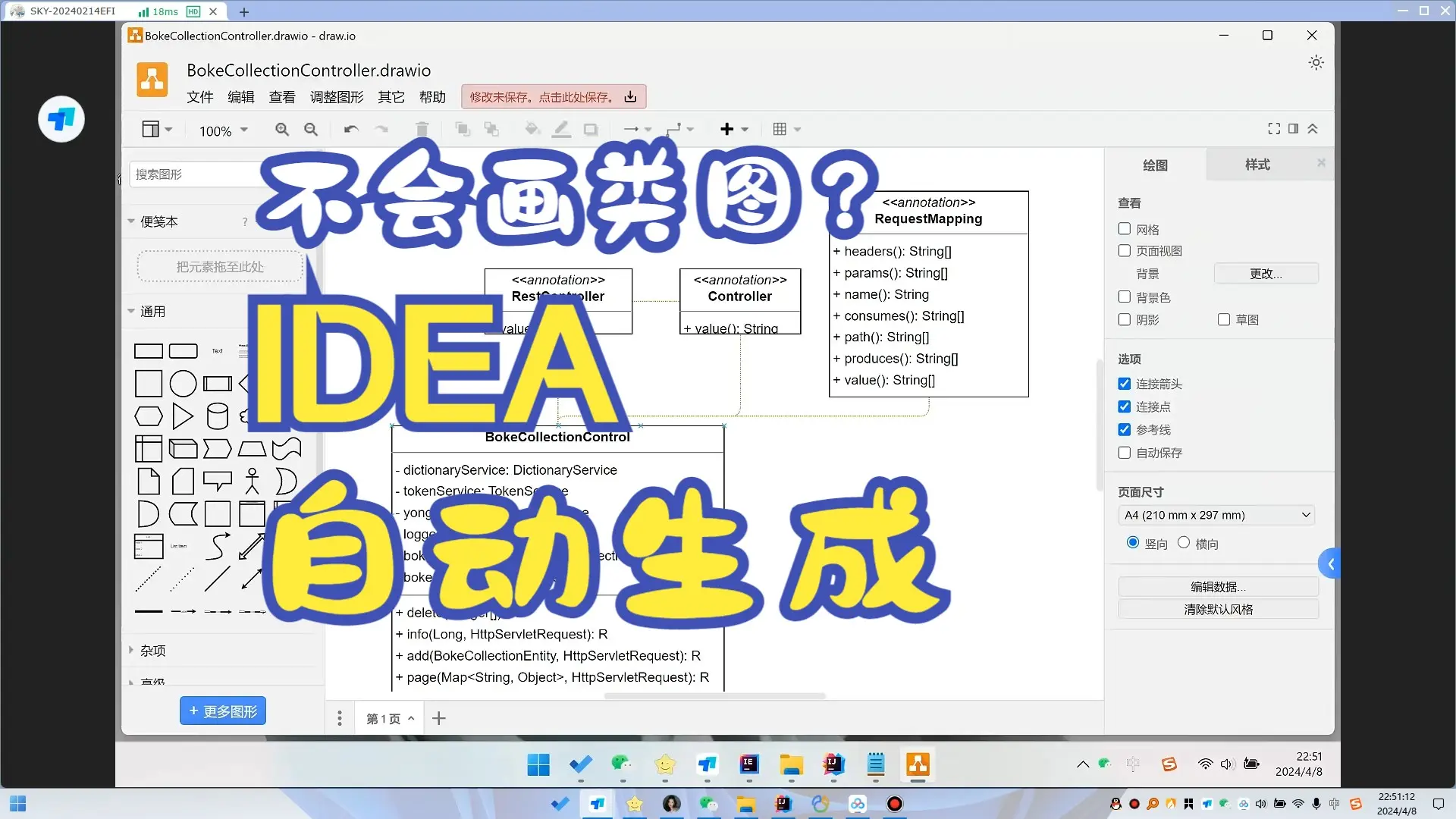Image resolution: width=1456 pixels, height=819 pixels.
Task: Toggle the format panel icon
Action: pos(1293,129)
